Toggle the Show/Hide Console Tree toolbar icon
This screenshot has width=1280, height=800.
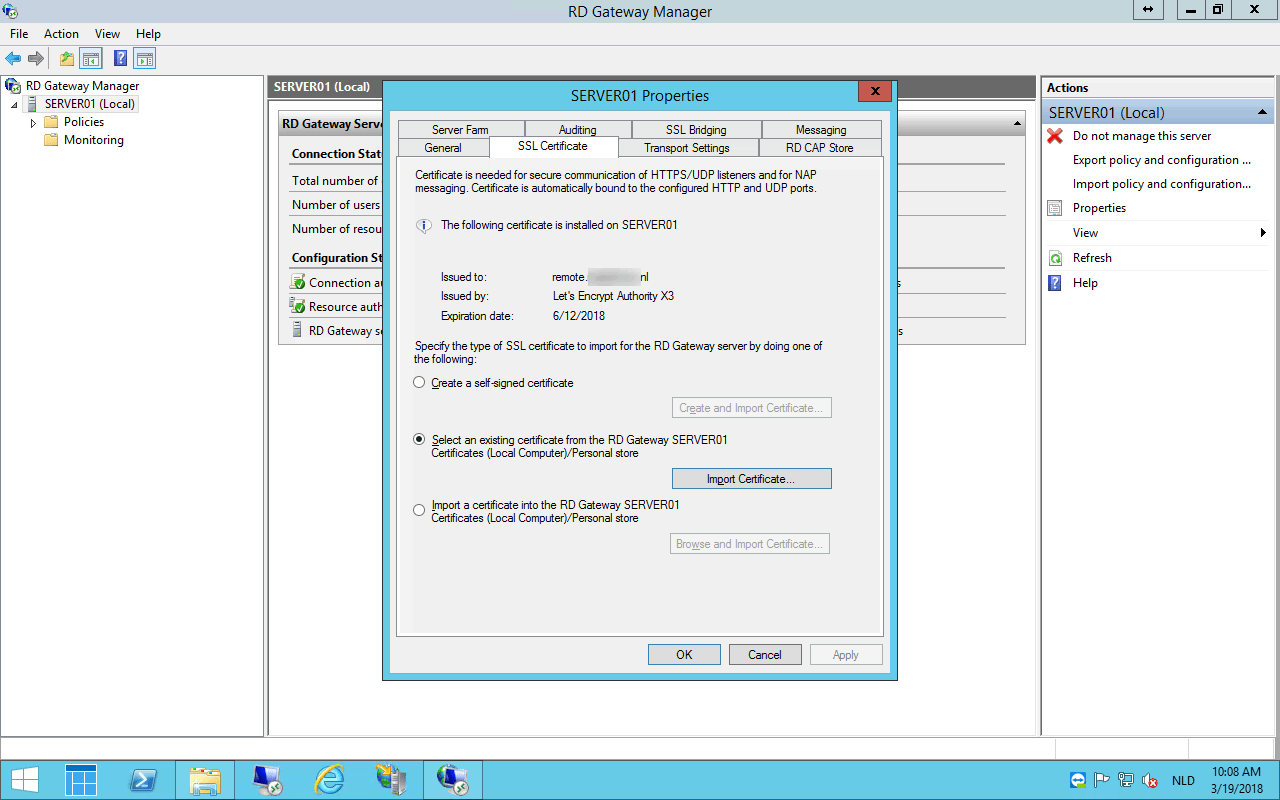click(x=91, y=59)
